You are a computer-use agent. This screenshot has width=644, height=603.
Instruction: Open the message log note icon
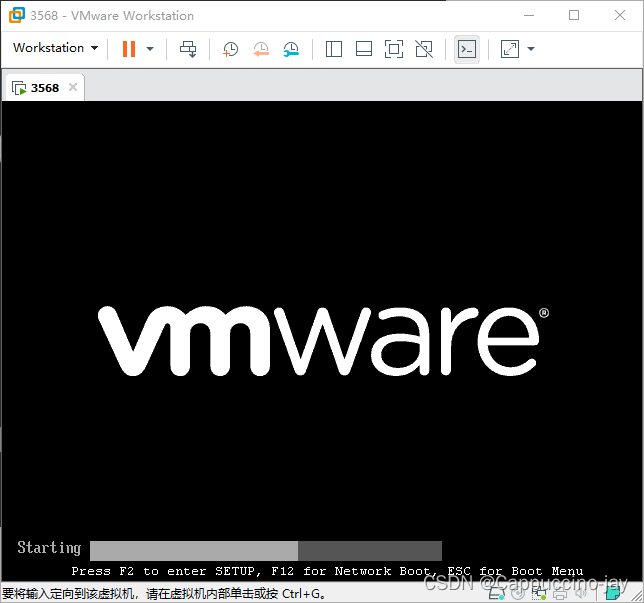point(613,593)
